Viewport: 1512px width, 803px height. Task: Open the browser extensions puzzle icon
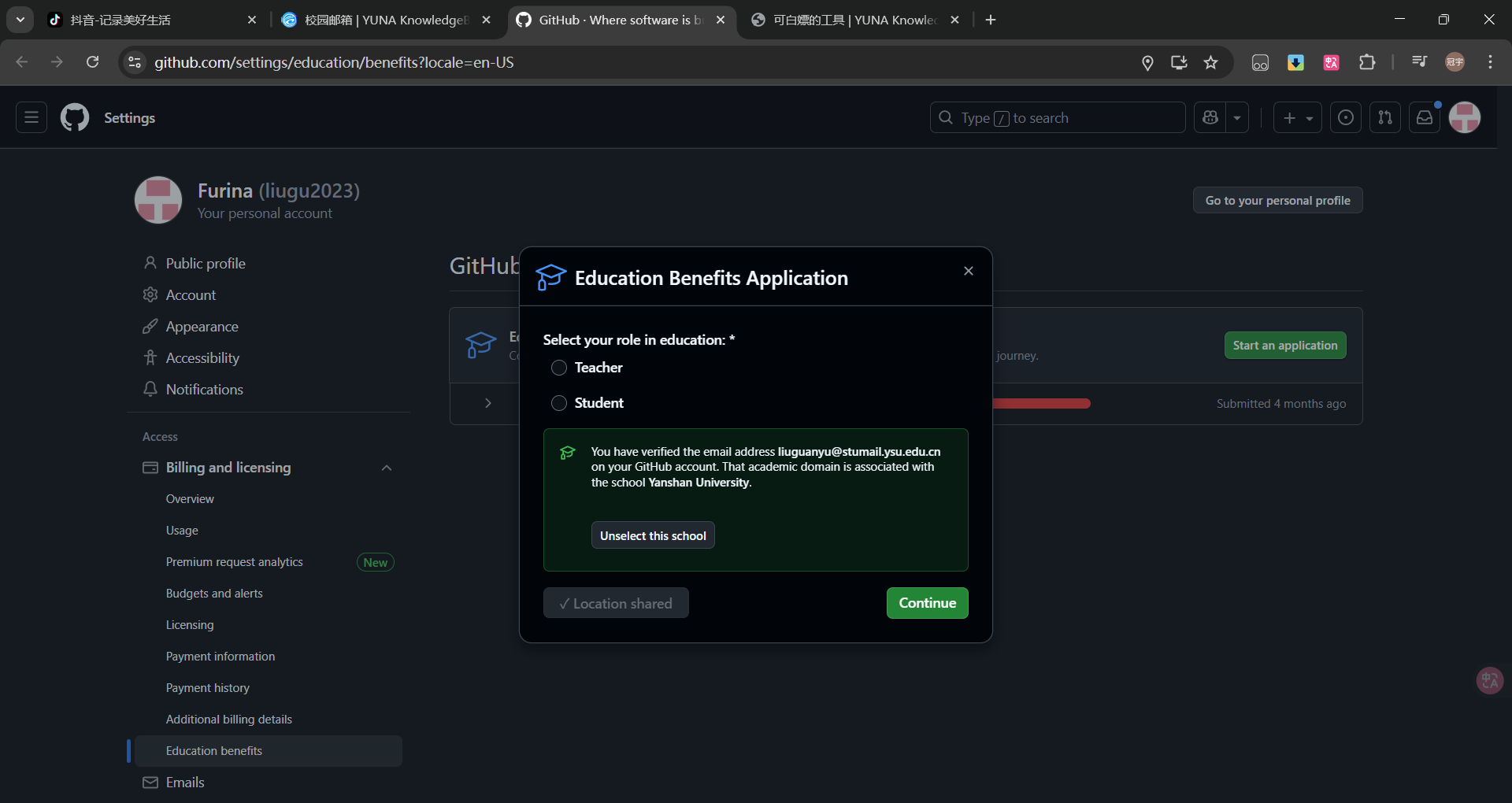(1367, 62)
